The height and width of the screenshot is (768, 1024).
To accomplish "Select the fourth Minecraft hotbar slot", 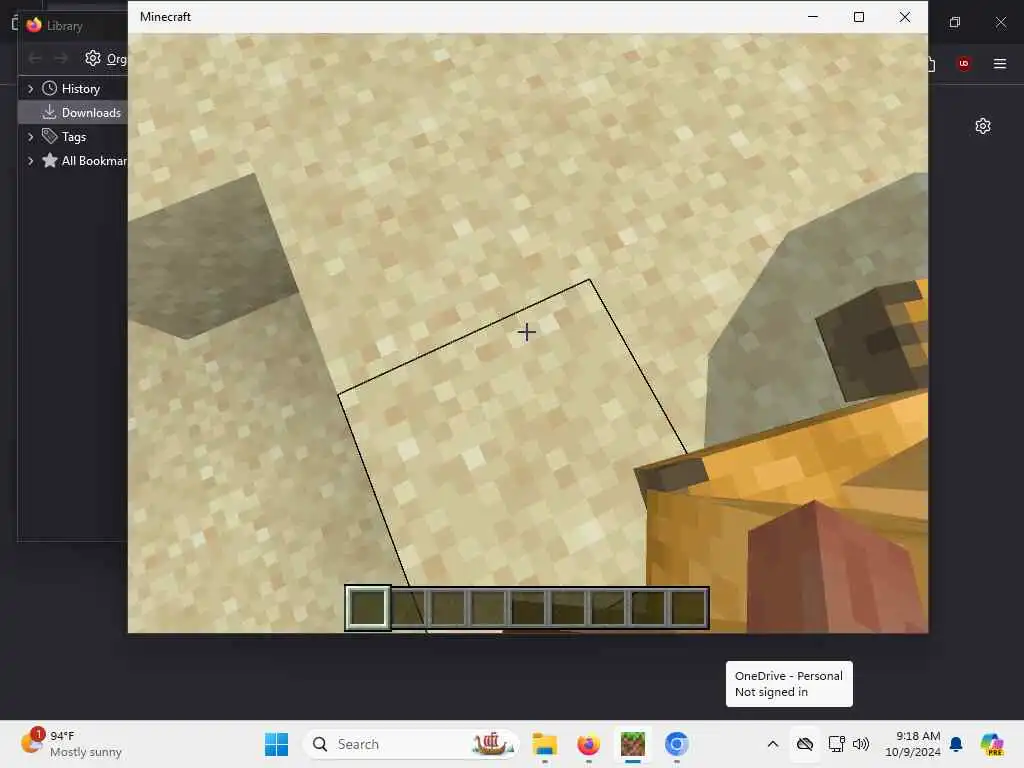I will pyautogui.click(x=488, y=607).
